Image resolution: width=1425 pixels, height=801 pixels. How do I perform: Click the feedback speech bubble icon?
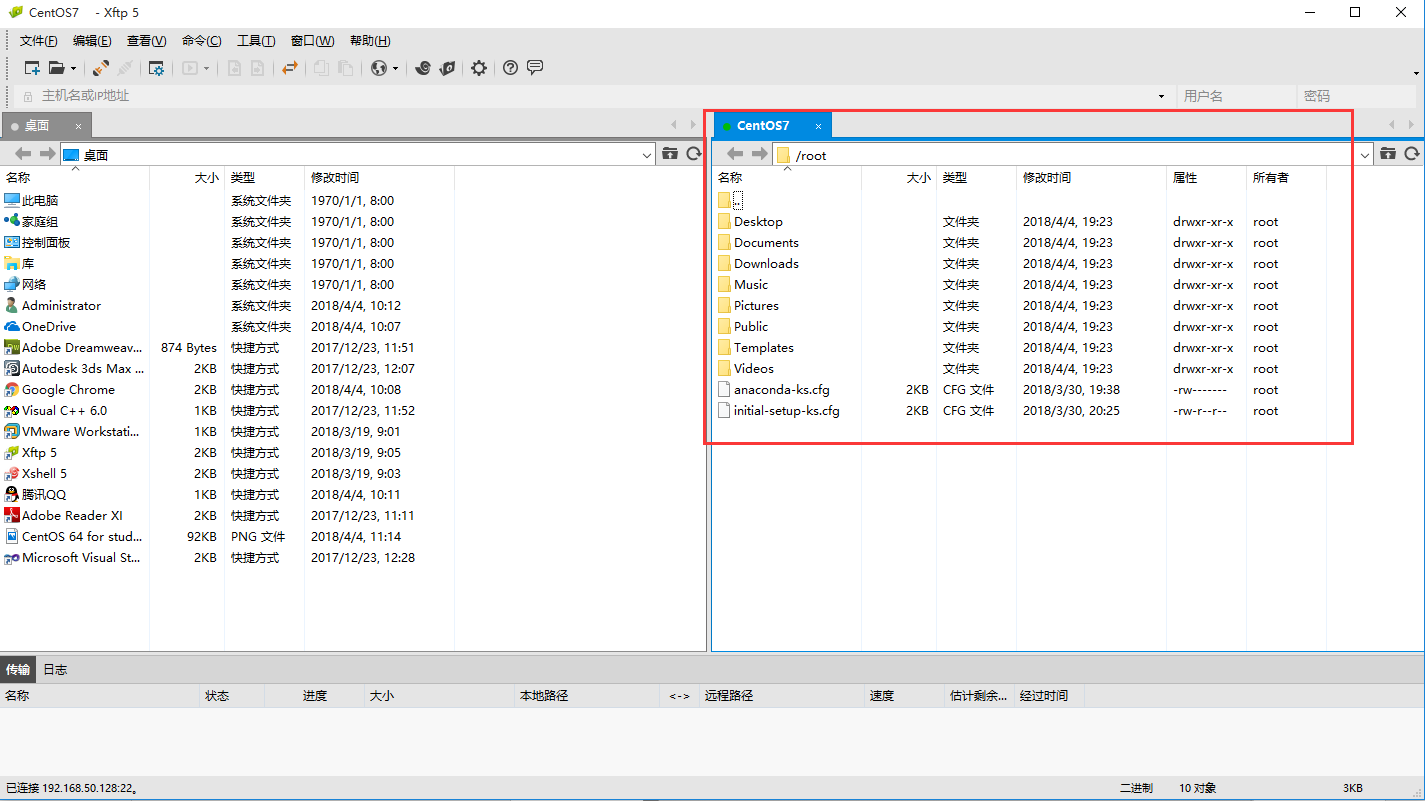pyautogui.click(x=535, y=68)
